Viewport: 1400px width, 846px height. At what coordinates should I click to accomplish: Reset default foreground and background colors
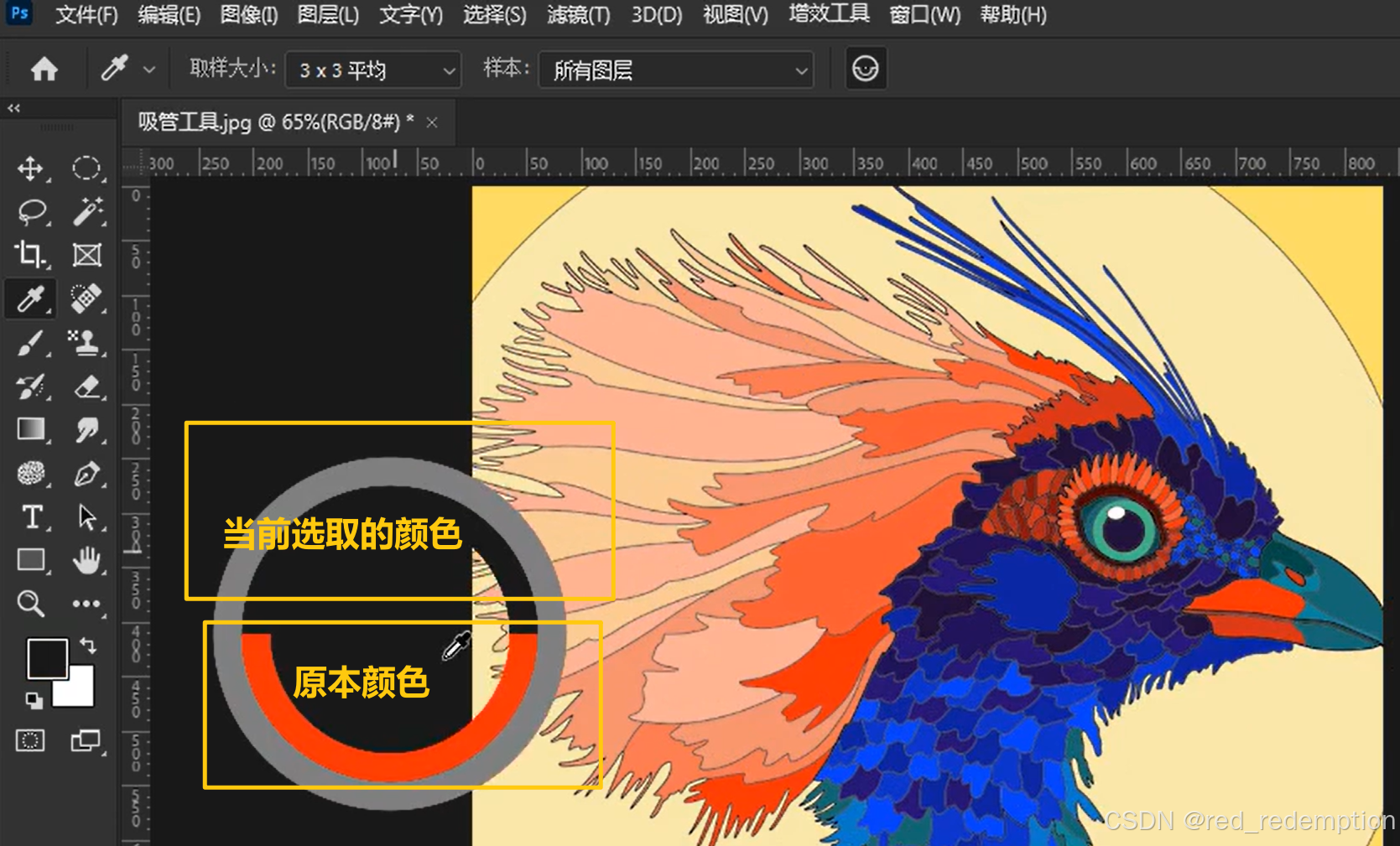34,700
